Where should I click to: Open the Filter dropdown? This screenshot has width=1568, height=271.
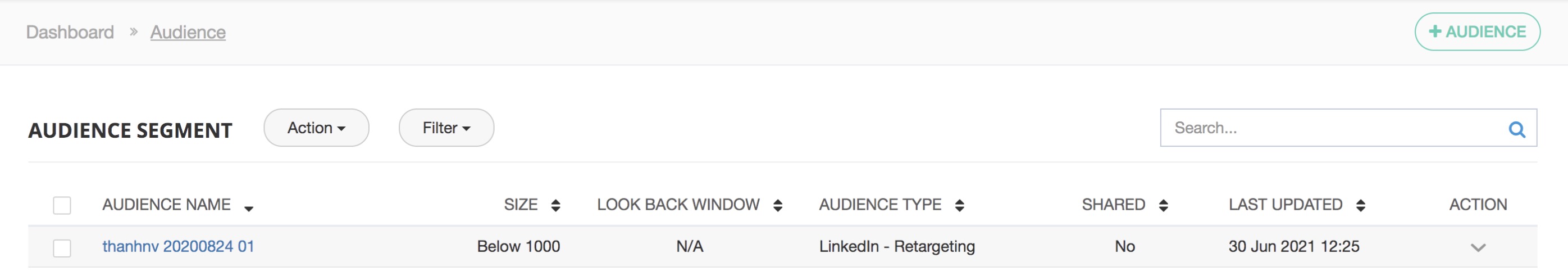coord(446,128)
